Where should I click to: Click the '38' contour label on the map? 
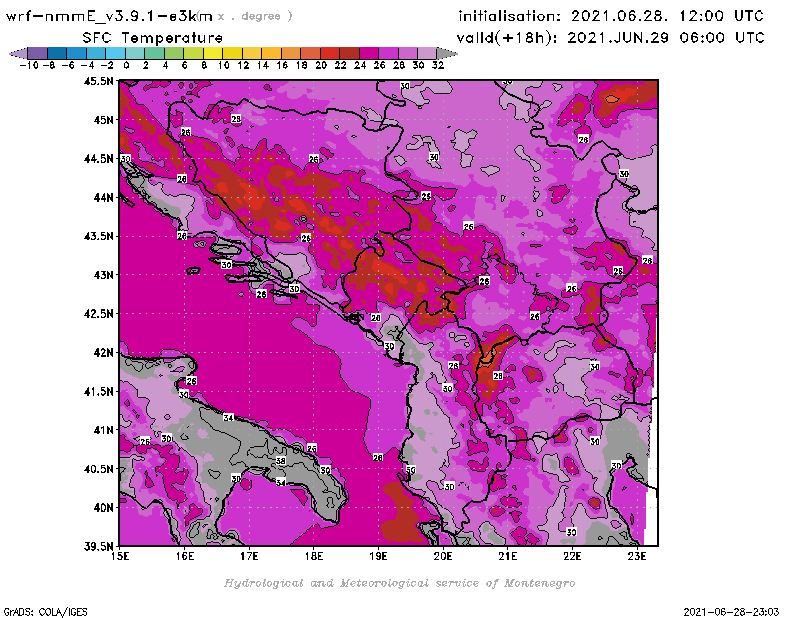281,461
